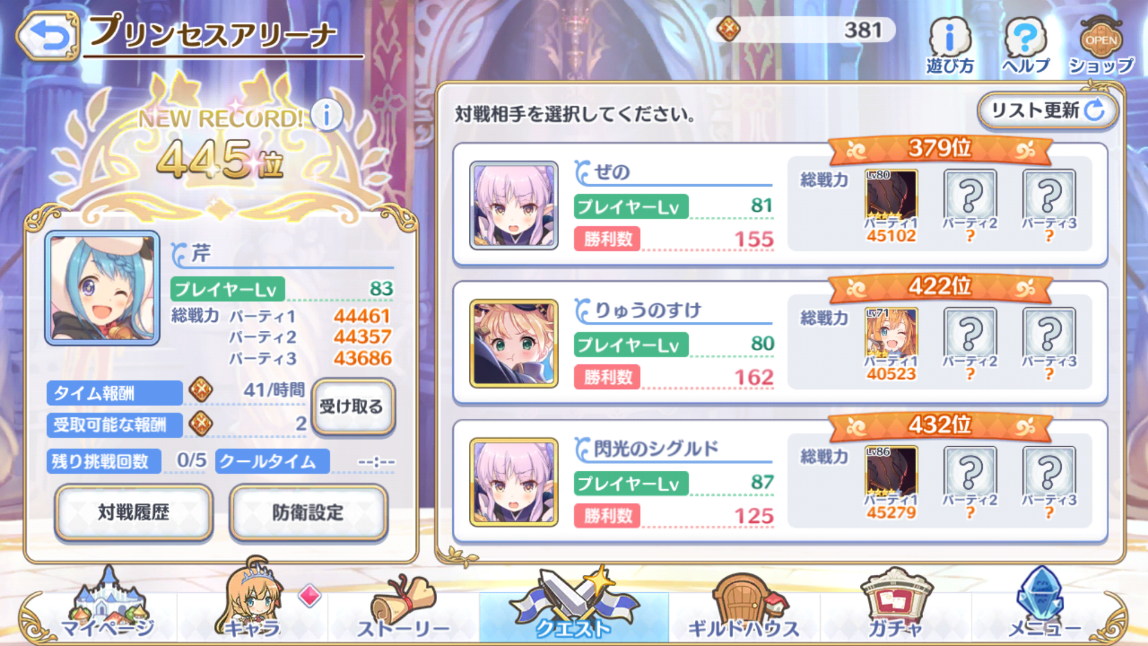Open the ヘルプ help icon

point(1025,45)
